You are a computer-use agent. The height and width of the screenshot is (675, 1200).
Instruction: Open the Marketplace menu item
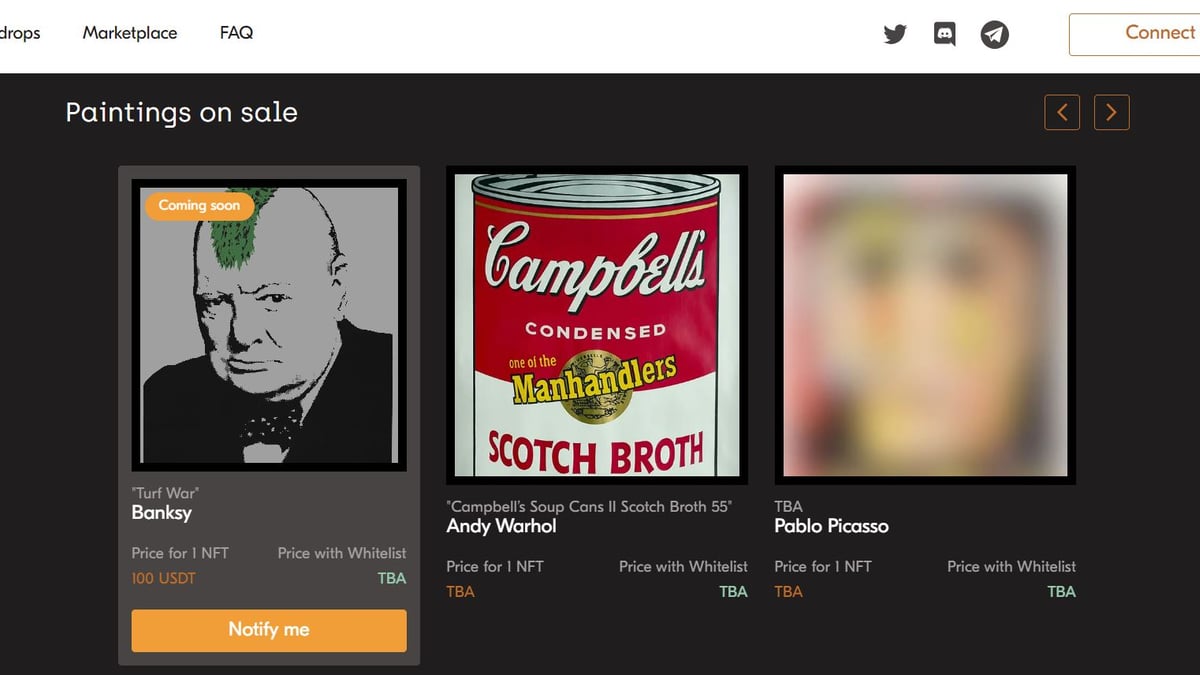click(130, 33)
